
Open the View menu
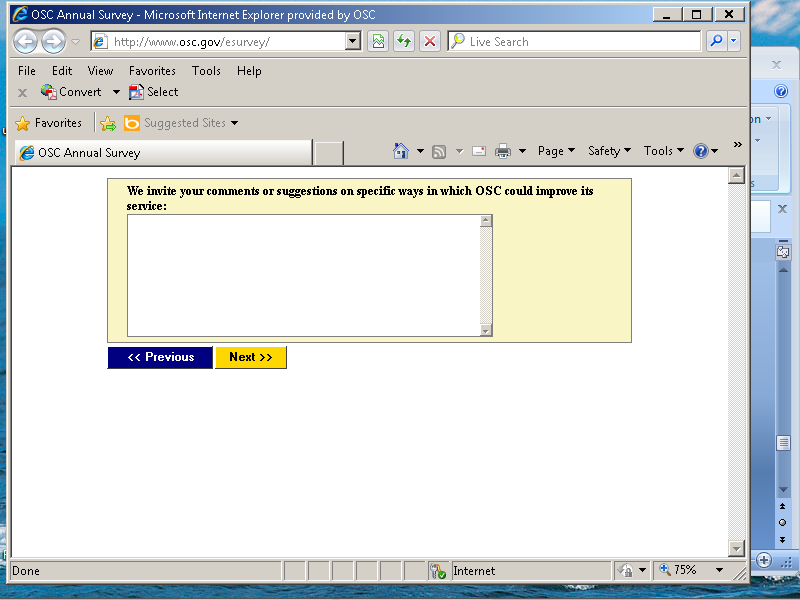(100, 71)
